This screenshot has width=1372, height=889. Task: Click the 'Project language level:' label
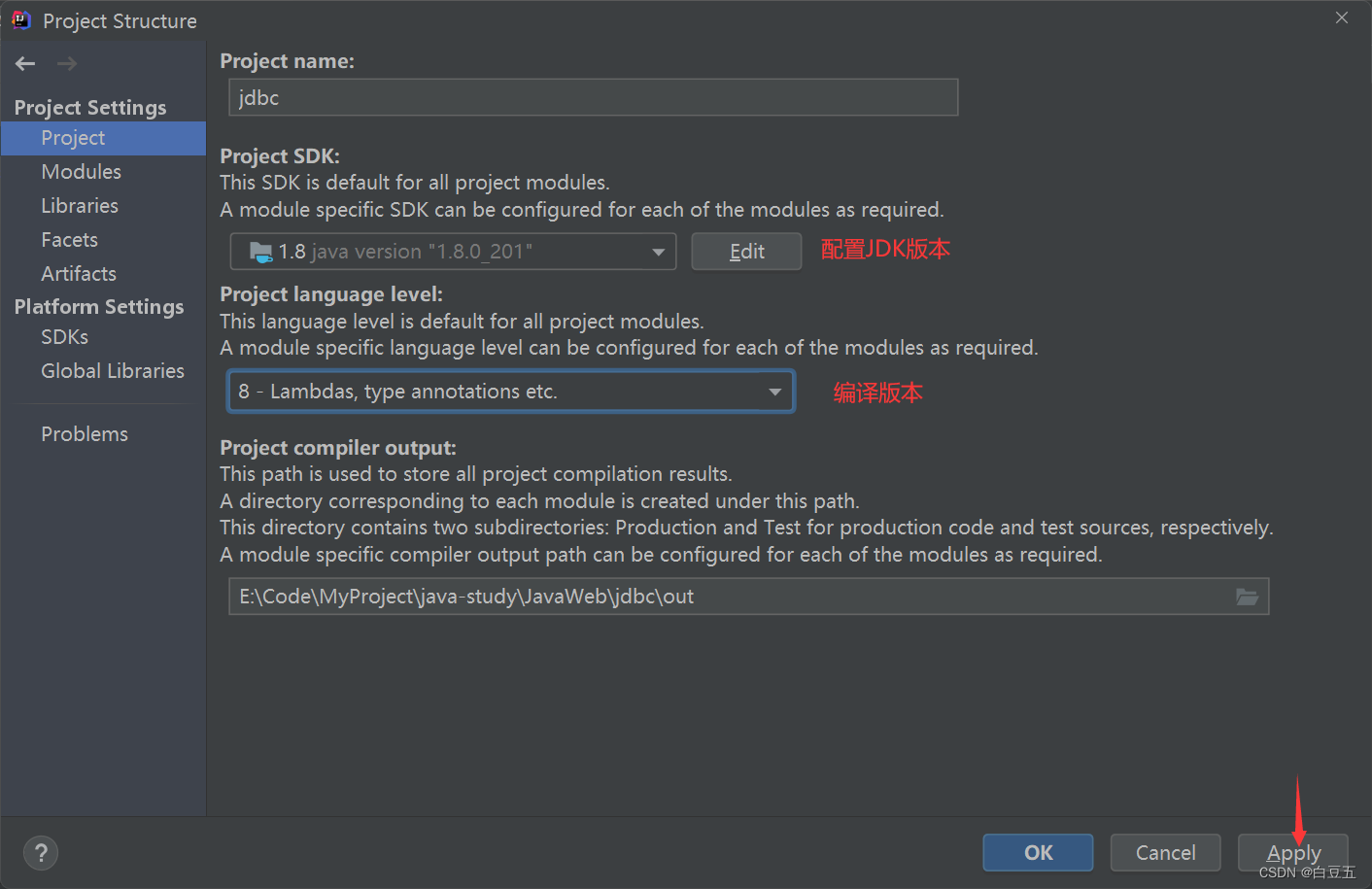[331, 294]
